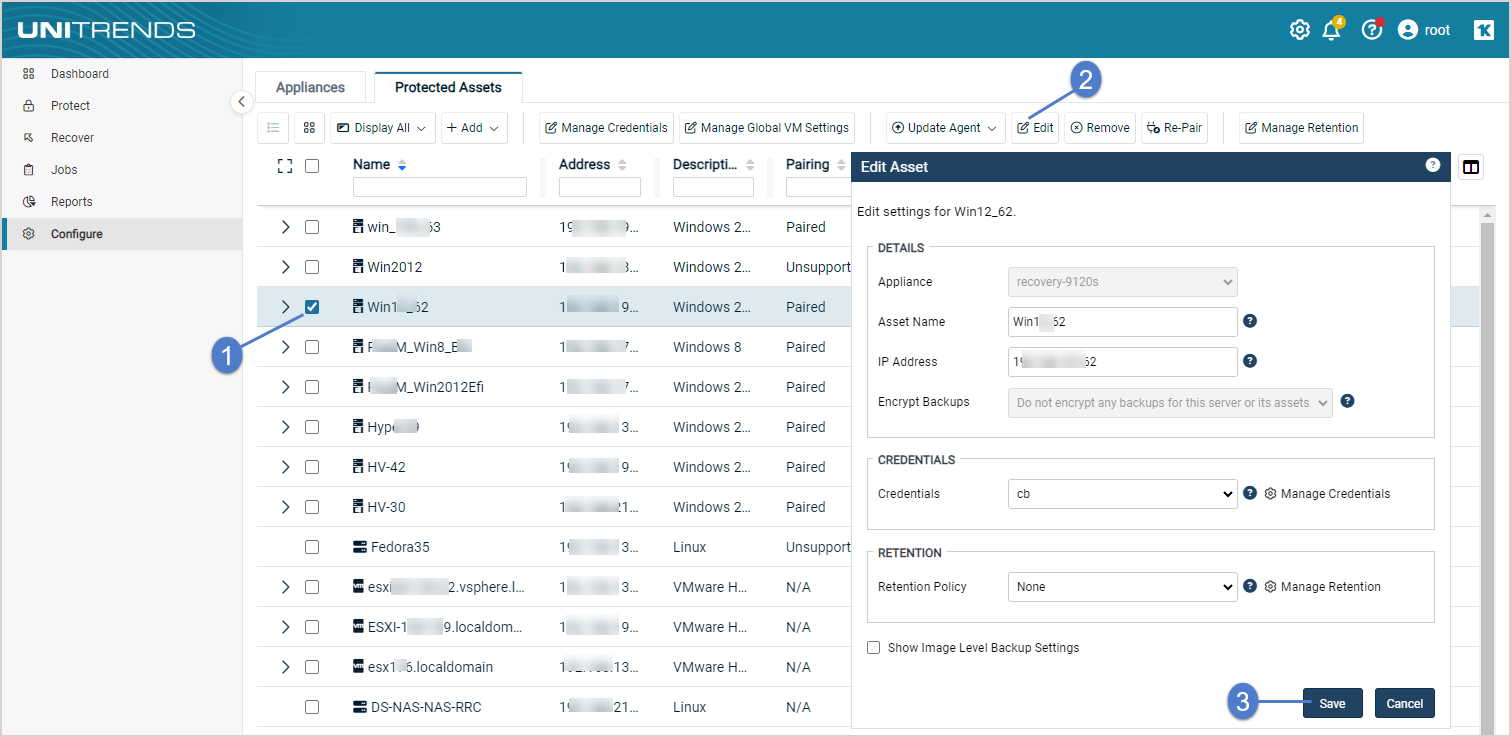The width and height of the screenshot is (1511, 737).
Task: Click the toolbar Manage Credentials button
Action: tap(606, 128)
